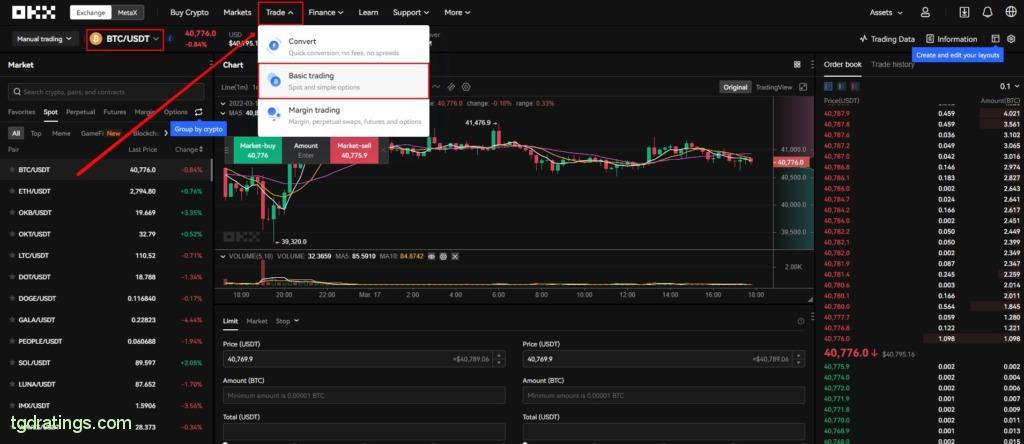
Task: Open the profile account icon
Action: (x=925, y=12)
